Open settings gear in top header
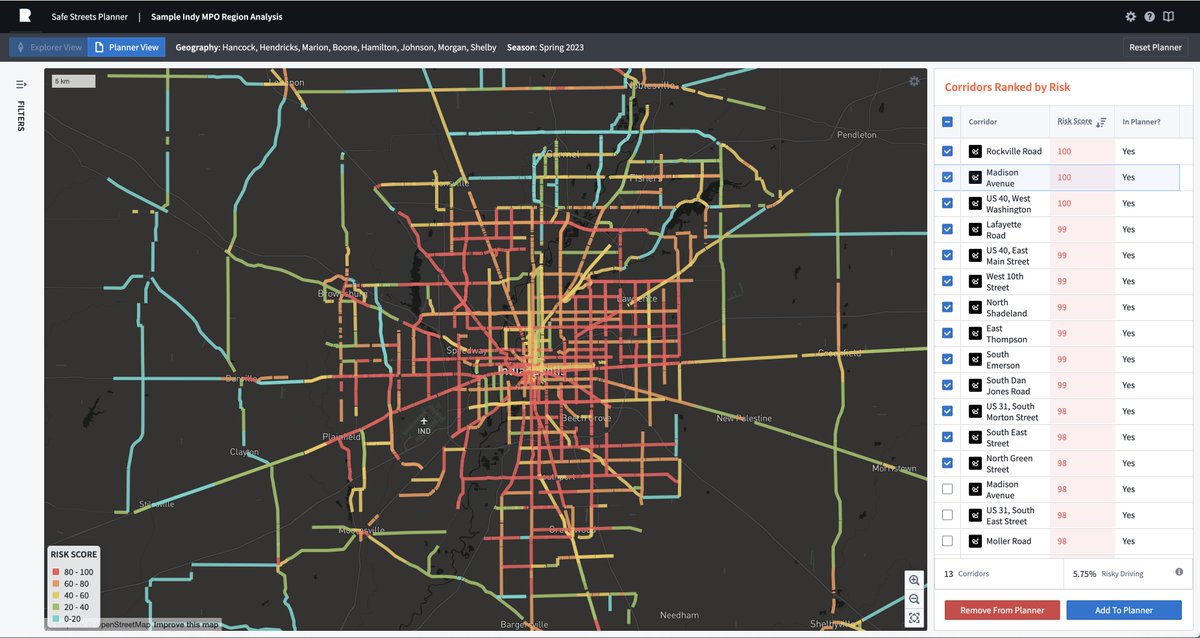This screenshot has width=1200, height=638. coord(1130,17)
